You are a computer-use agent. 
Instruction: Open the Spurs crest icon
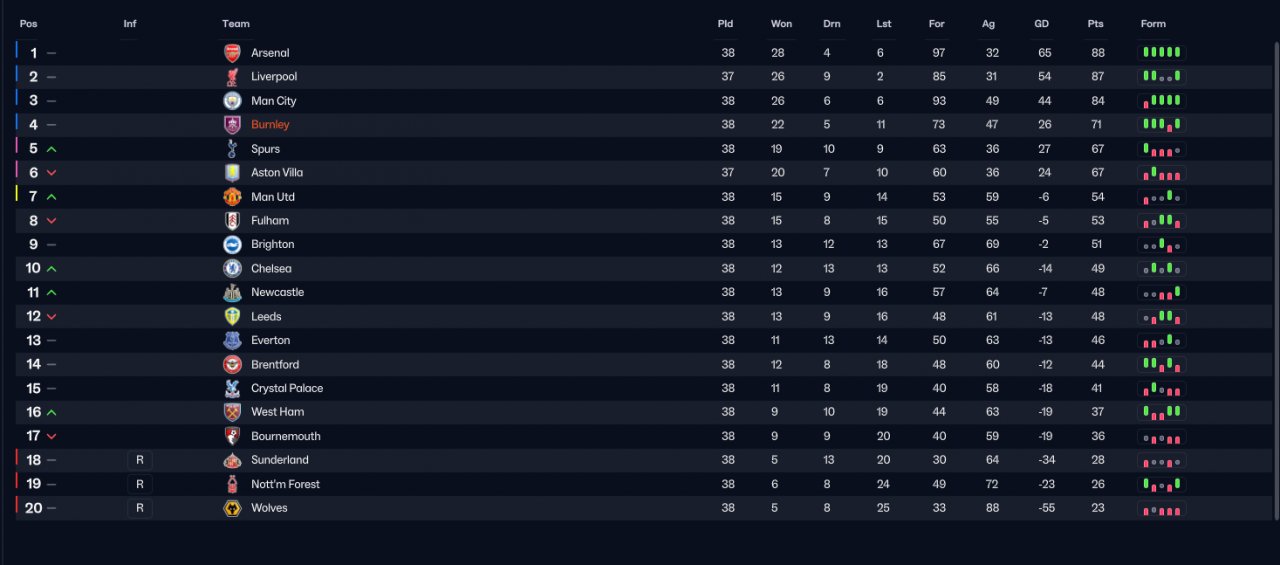click(x=232, y=149)
